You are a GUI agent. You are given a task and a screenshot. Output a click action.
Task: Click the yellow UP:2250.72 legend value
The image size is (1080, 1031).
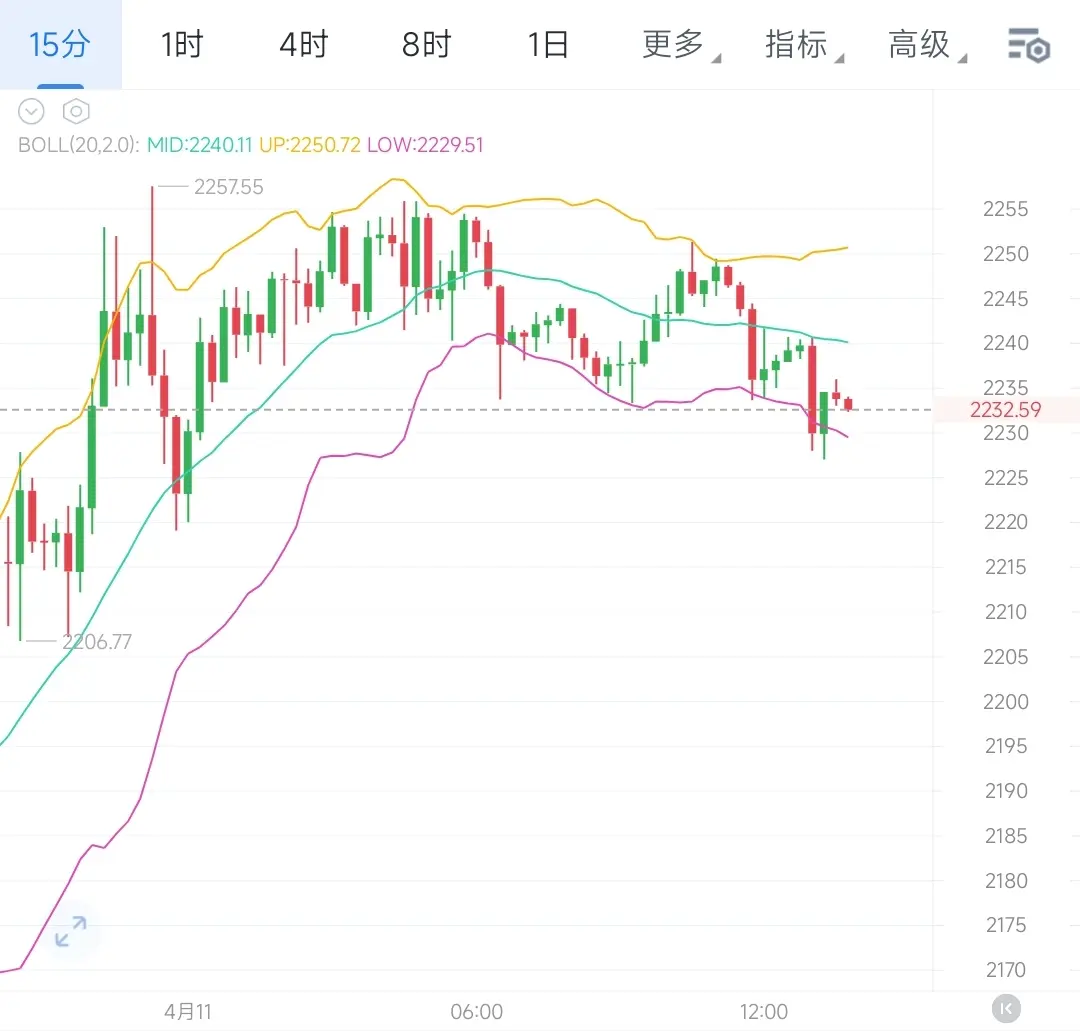click(x=309, y=145)
